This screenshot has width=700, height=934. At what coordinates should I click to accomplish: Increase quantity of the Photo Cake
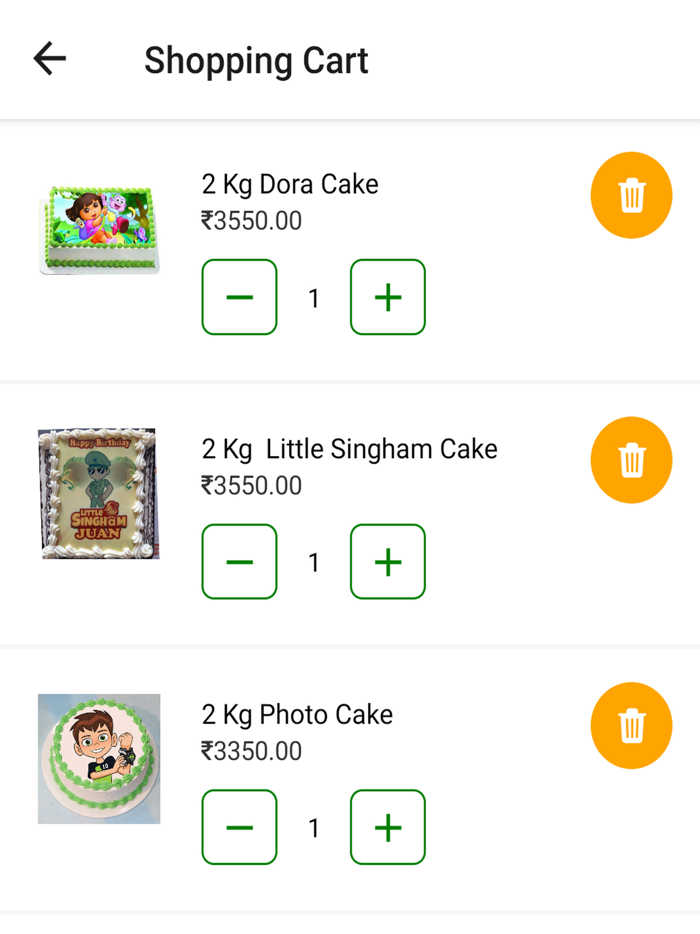point(387,827)
